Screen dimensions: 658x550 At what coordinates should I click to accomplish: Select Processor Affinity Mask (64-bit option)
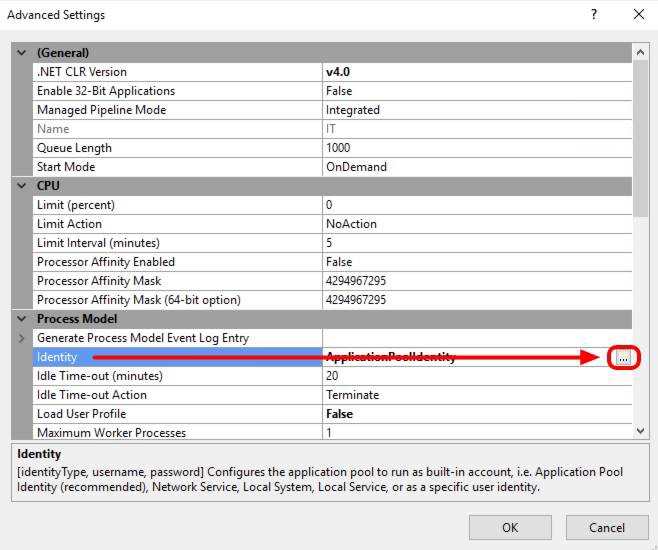click(177, 300)
